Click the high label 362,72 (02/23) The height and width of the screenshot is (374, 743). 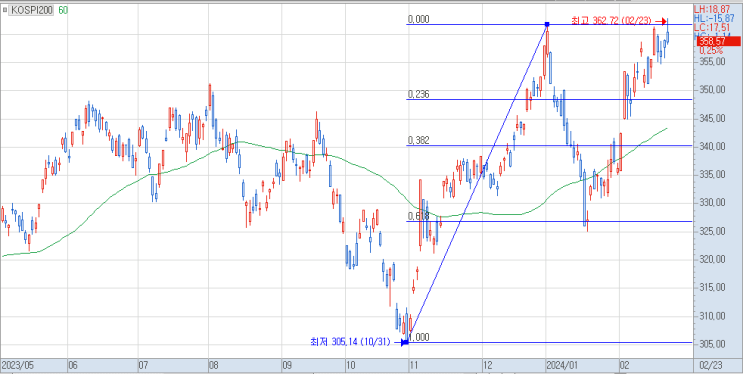tap(612, 21)
